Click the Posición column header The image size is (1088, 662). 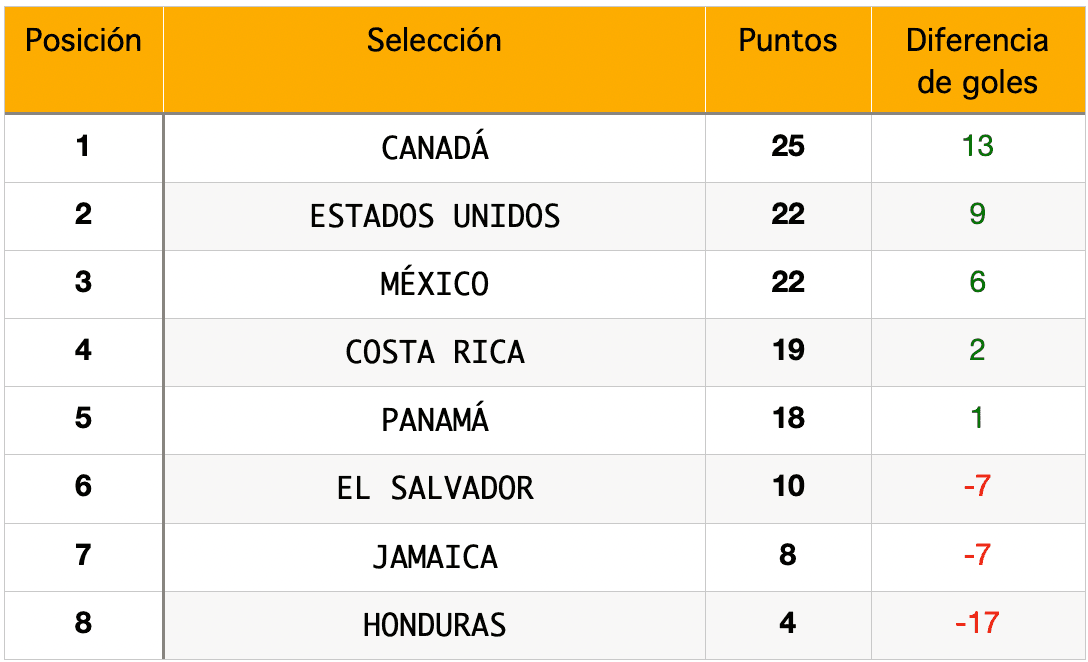click(x=83, y=41)
